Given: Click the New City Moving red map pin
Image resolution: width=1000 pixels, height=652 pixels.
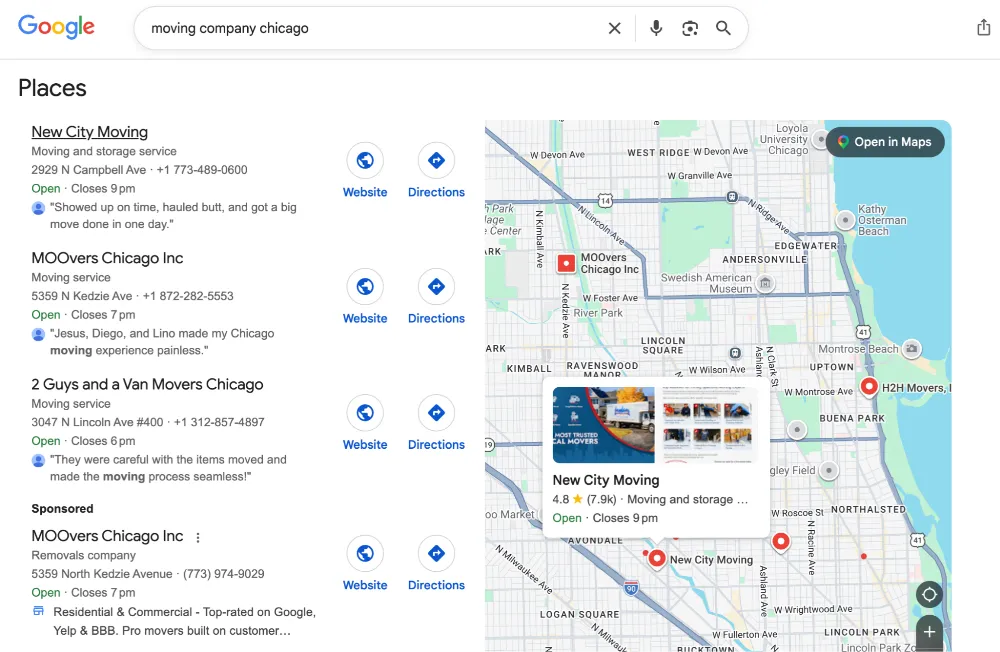Looking at the screenshot, I should pos(656,559).
